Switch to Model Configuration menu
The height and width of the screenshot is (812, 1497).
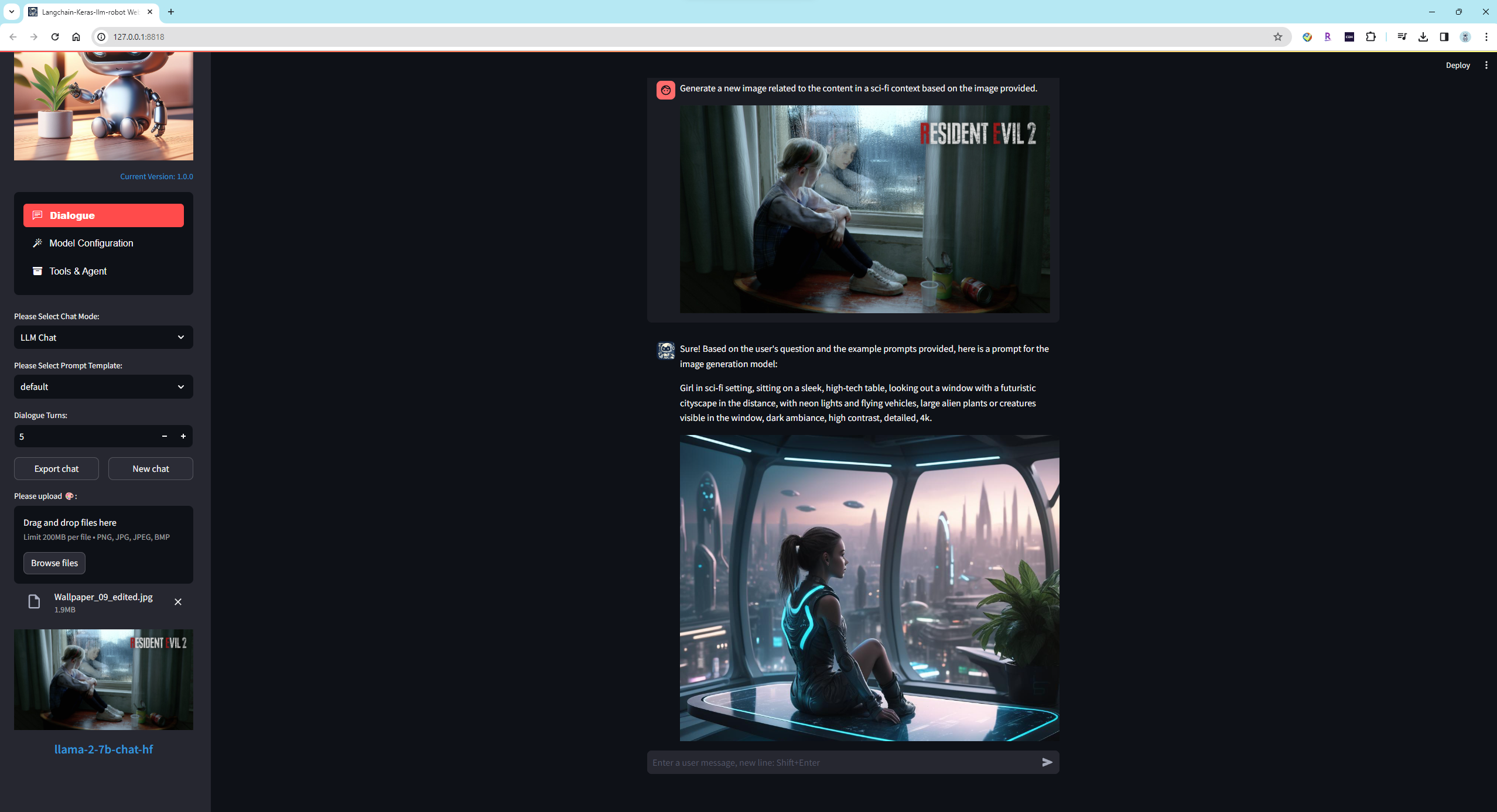click(91, 243)
